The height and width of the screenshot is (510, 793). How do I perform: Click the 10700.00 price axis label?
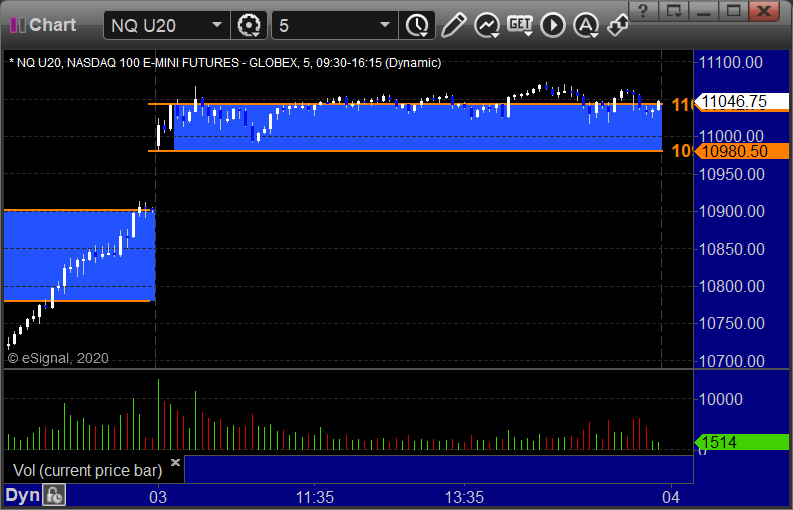pyautogui.click(x=731, y=361)
